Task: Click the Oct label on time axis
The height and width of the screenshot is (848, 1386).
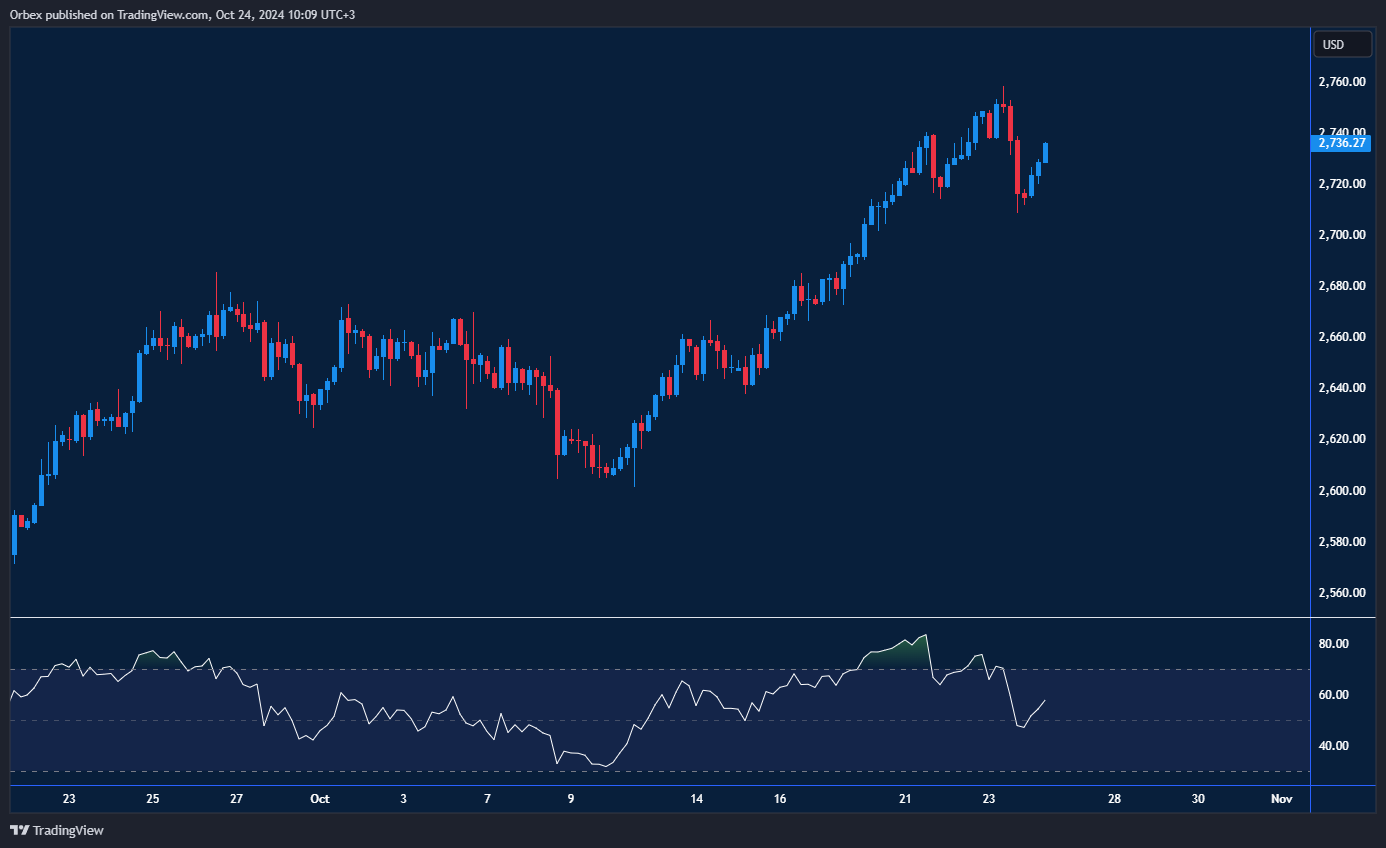Action: click(x=319, y=799)
